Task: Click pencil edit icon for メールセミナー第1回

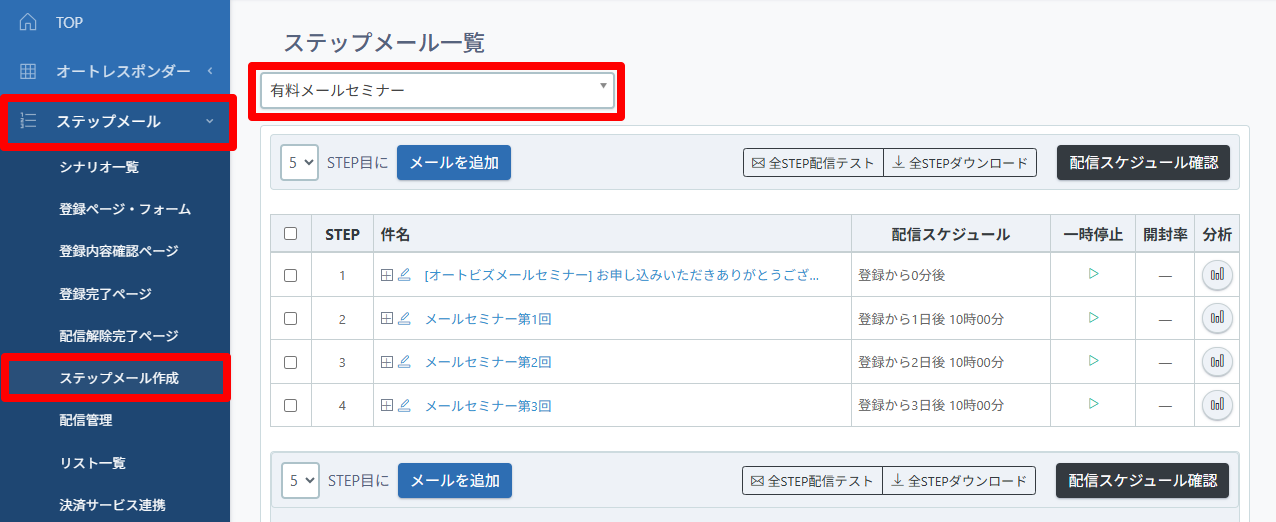Action: tap(405, 319)
